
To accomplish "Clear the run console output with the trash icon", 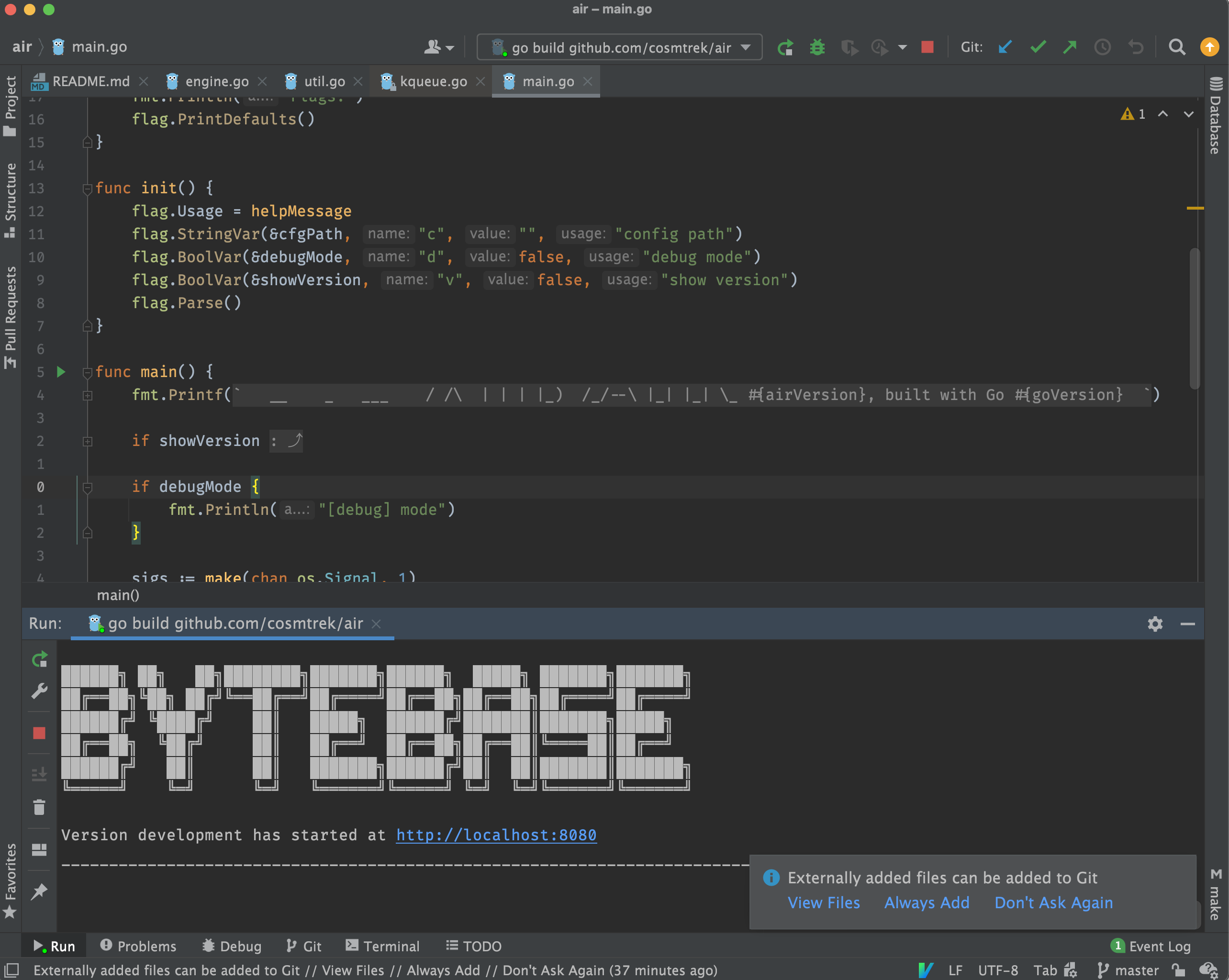I will [39, 807].
